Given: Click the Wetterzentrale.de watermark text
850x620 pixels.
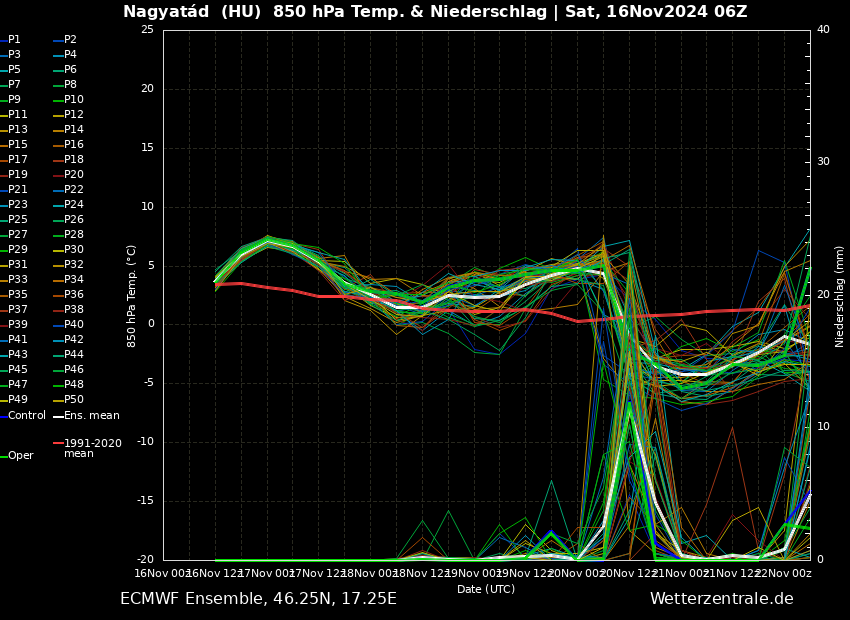Looking at the screenshot, I should tap(721, 599).
